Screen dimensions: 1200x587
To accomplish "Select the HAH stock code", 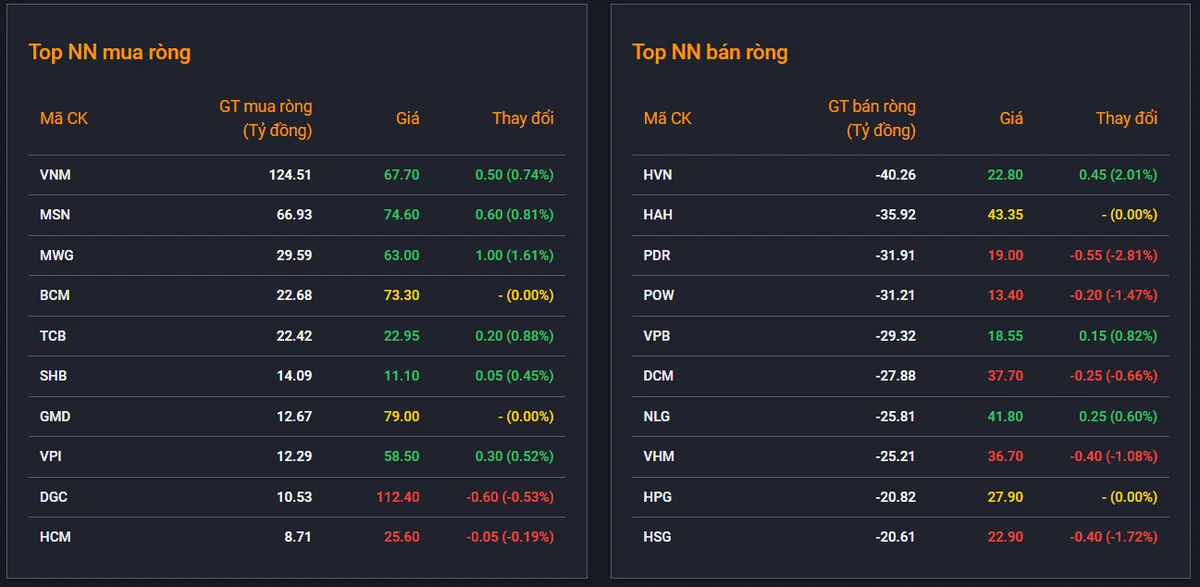I will pos(658,215).
